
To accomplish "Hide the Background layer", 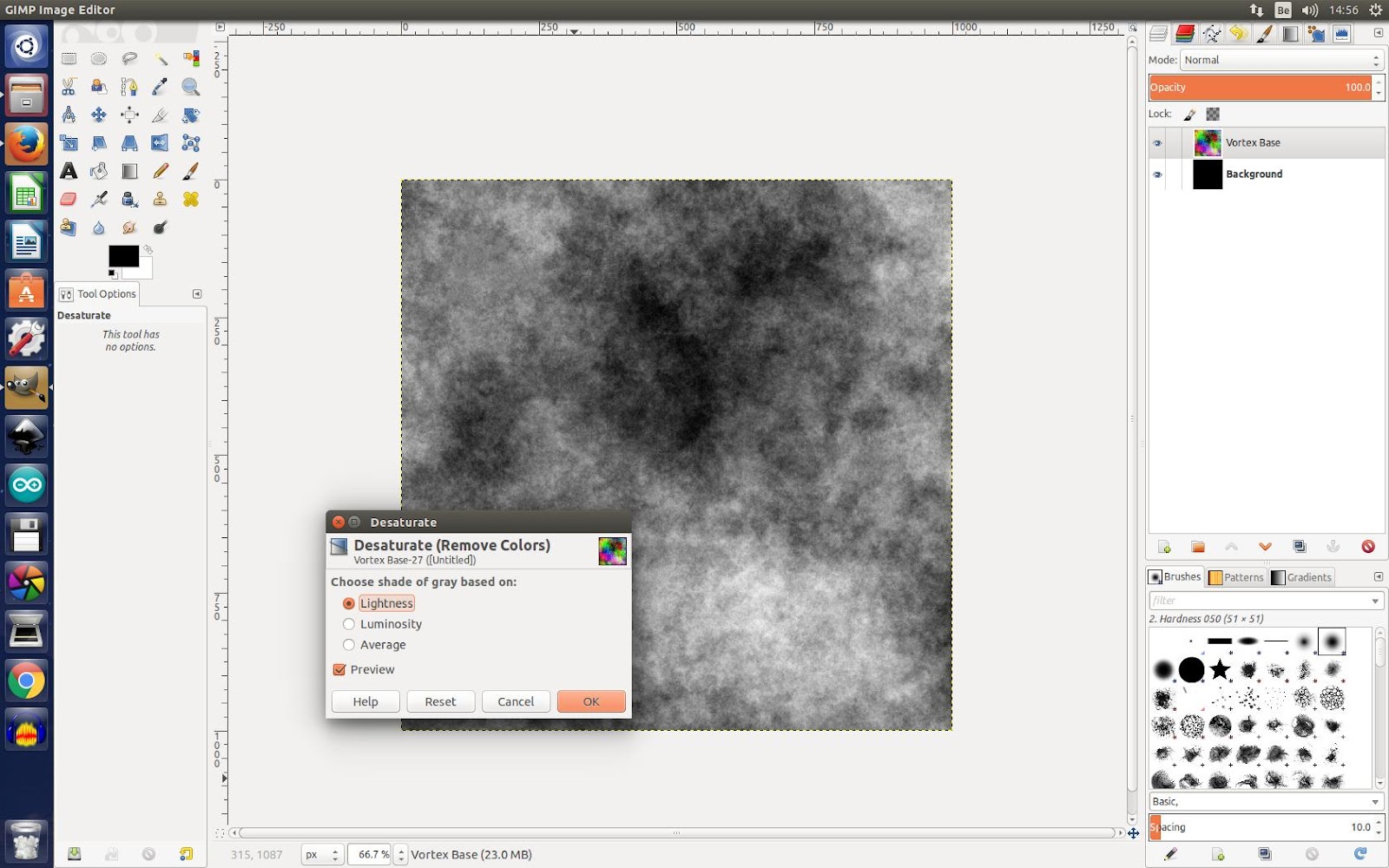I will tap(1158, 174).
